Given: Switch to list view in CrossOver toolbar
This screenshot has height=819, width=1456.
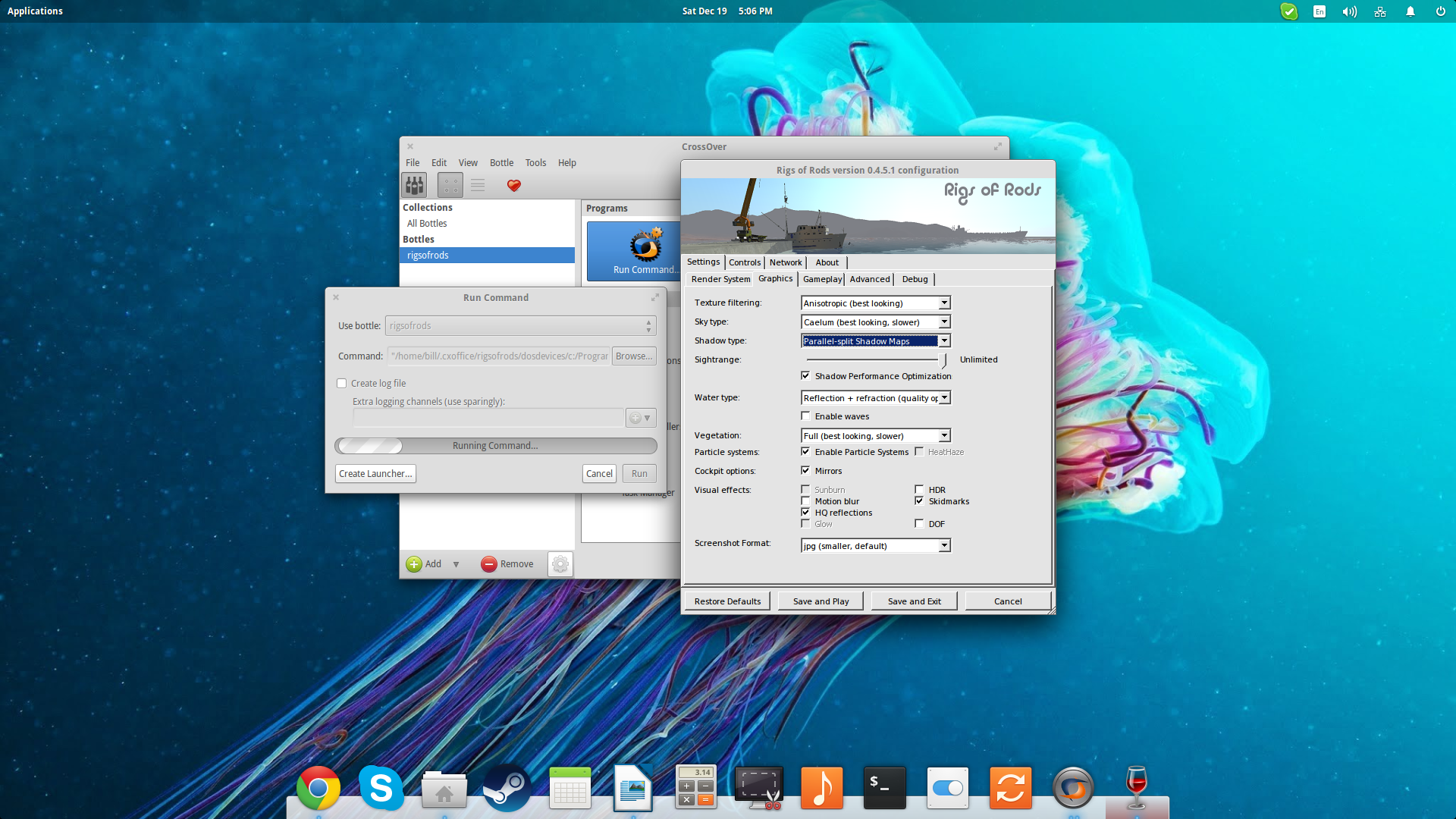Looking at the screenshot, I should coord(478,185).
